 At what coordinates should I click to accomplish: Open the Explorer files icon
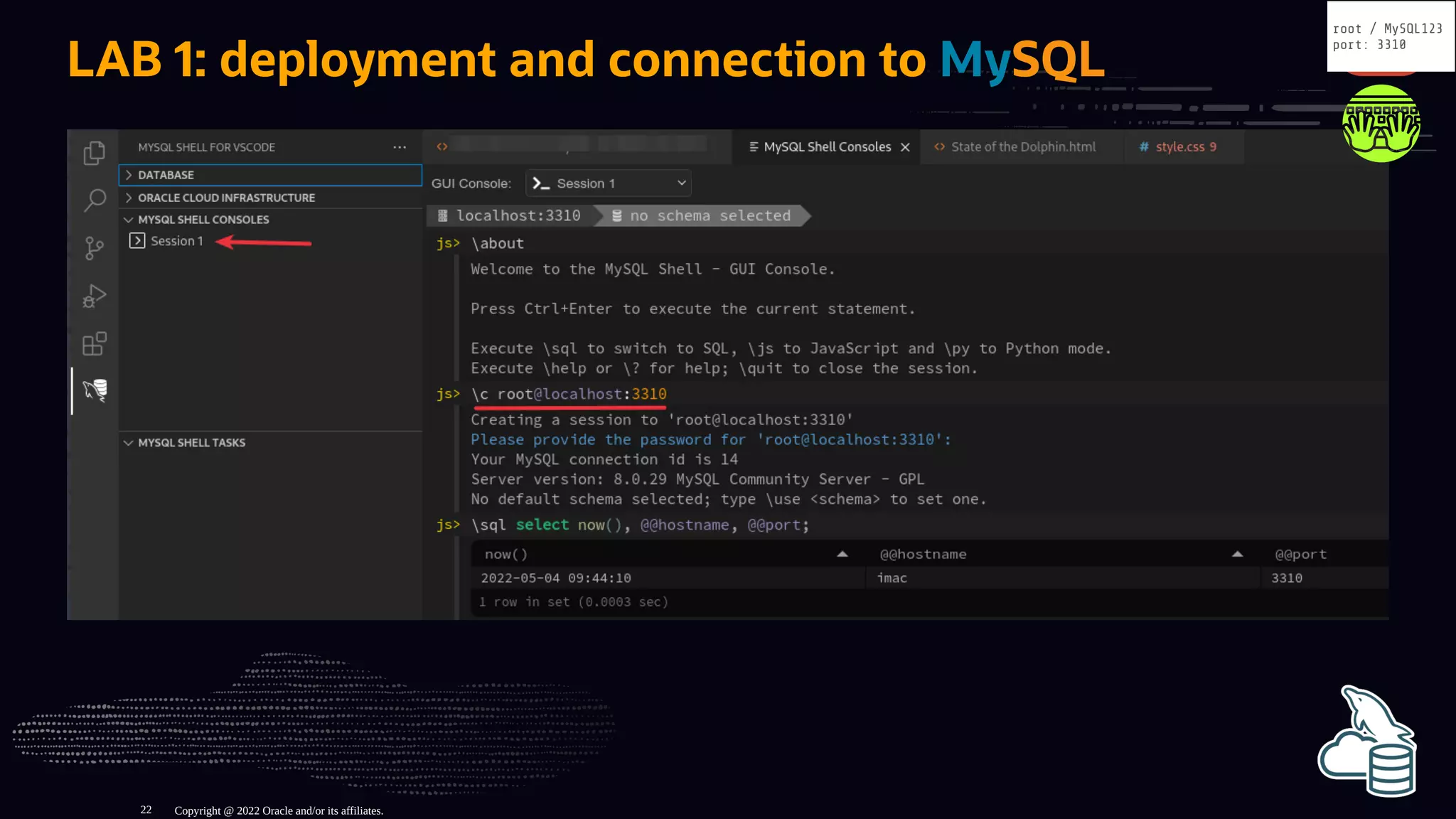pyautogui.click(x=94, y=153)
